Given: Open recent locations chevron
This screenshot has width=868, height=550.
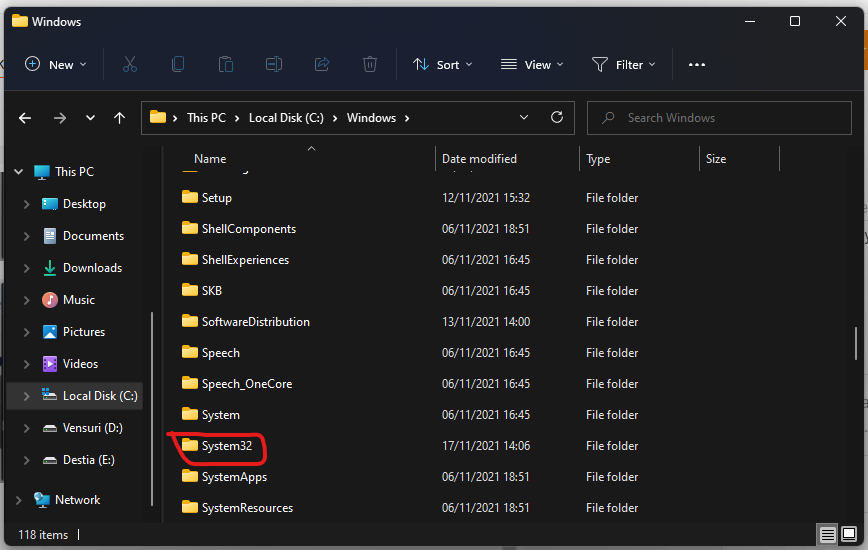Looking at the screenshot, I should [x=90, y=118].
